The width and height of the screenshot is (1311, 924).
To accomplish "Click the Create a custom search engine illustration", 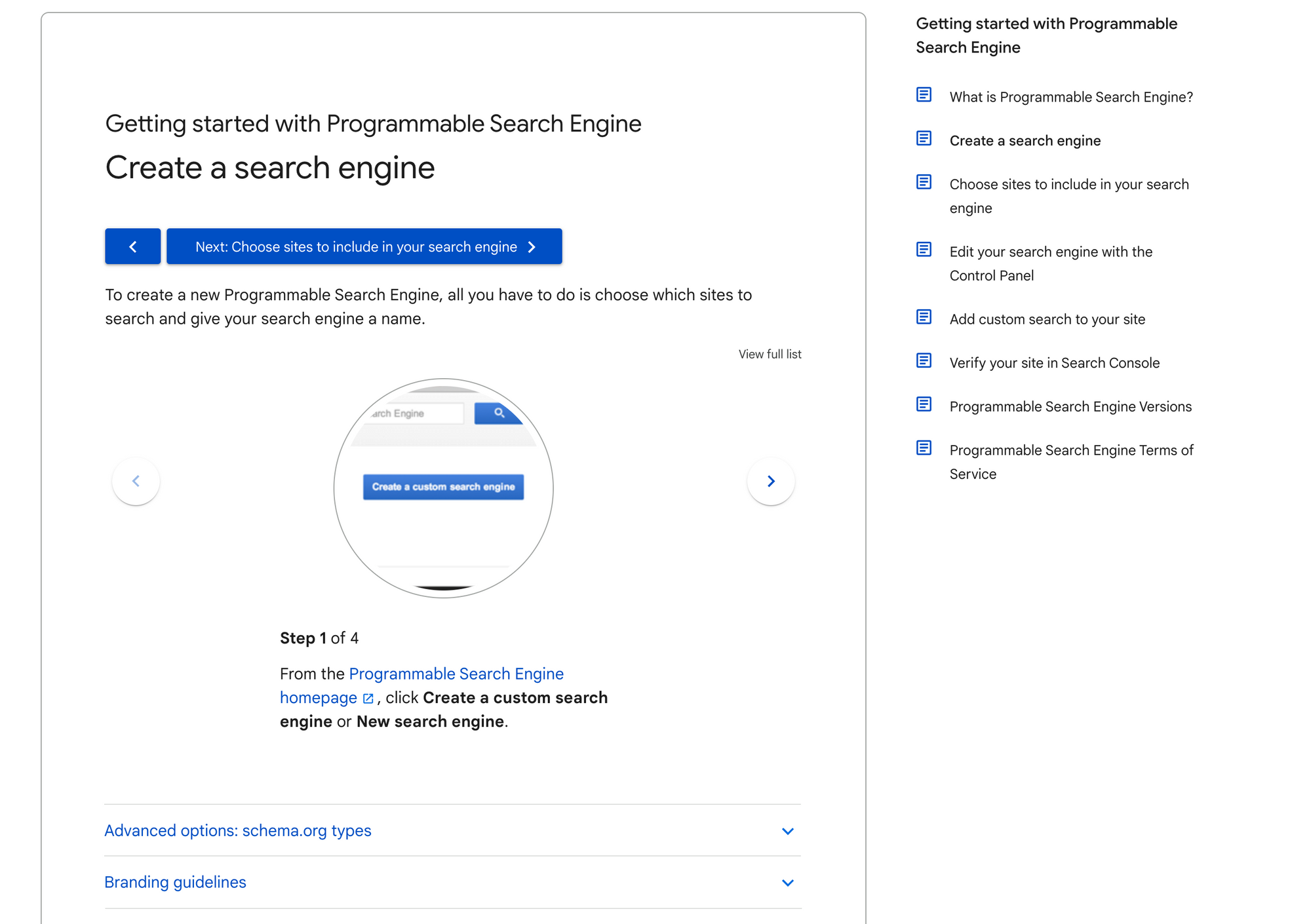I will pos(443,487).
